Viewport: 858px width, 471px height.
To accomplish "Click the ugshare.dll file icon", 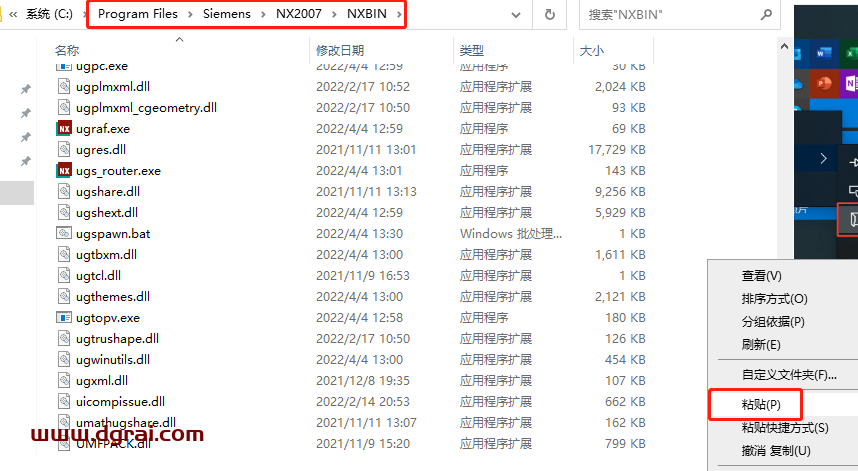I will [x=64, y=191].
